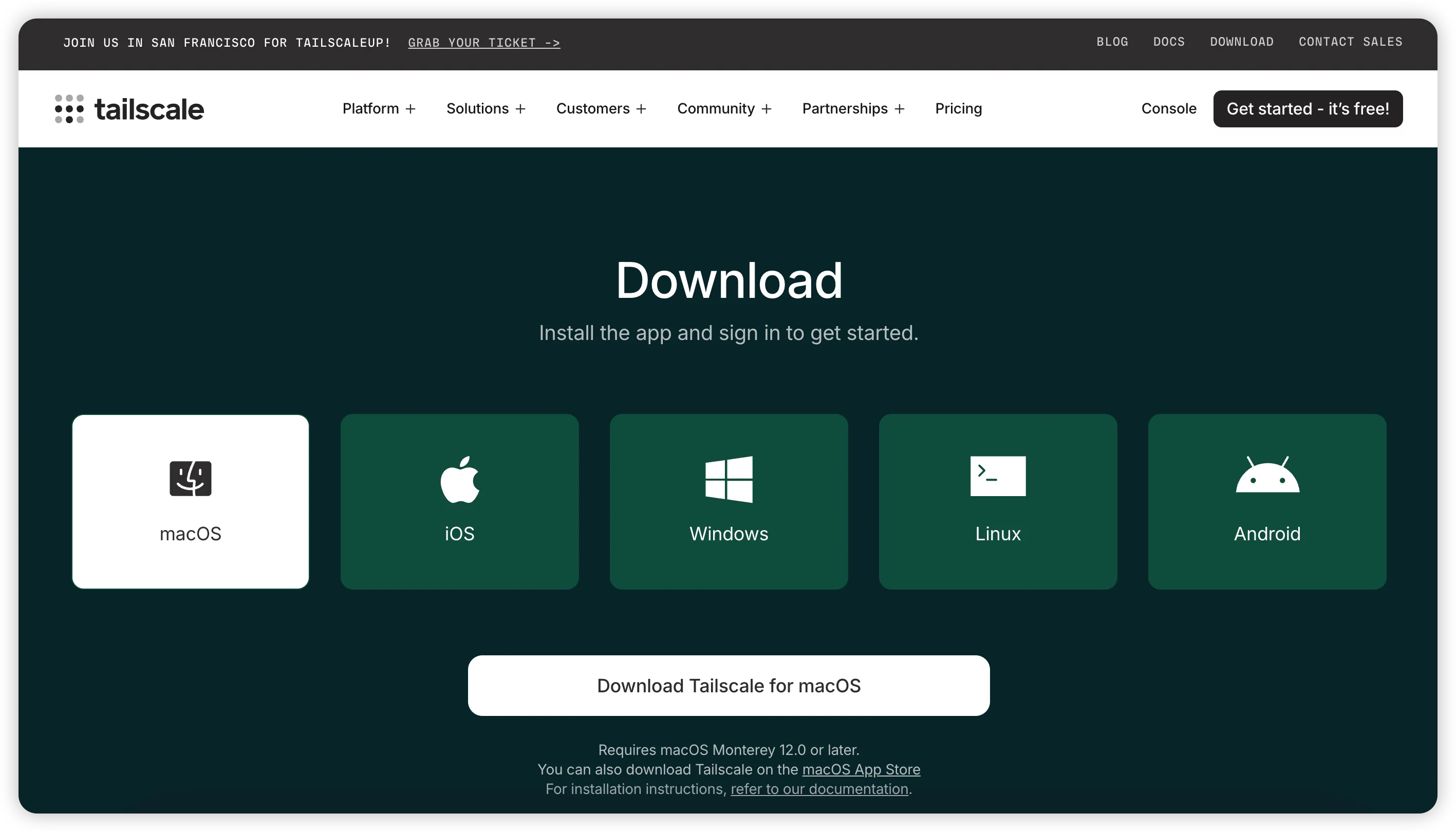Viewport: 1456px width, 832px height.
Task: Click the Install the app subtitle text
Action: click(x=729, y=333)
